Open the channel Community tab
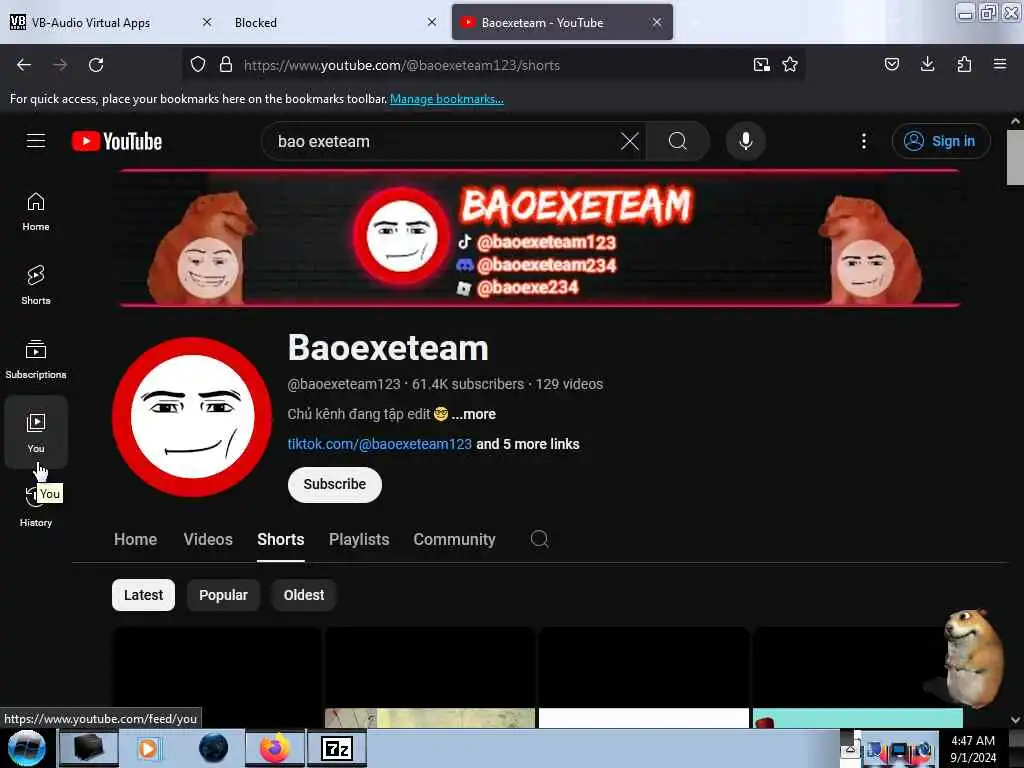Image resolution: width=1024 pixels, height=768 pixels. pyautogui.click(x=455, y=539)
